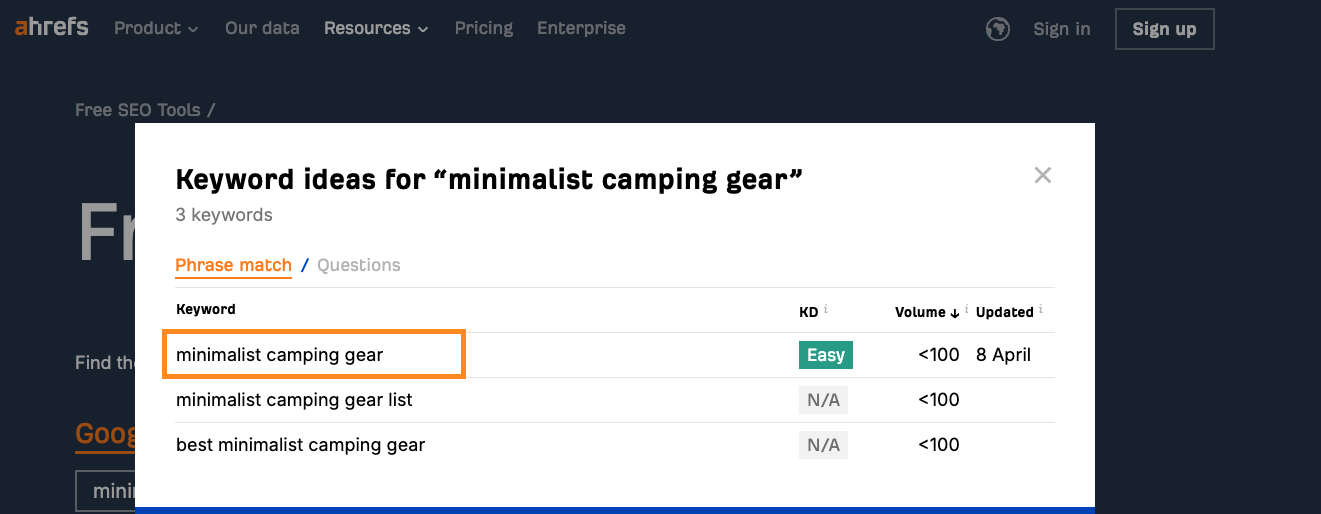Image resolution: width=1321 pixels, height=514 pixels.
Task: Expand the Product menu
Action: (x=156, y=28)
